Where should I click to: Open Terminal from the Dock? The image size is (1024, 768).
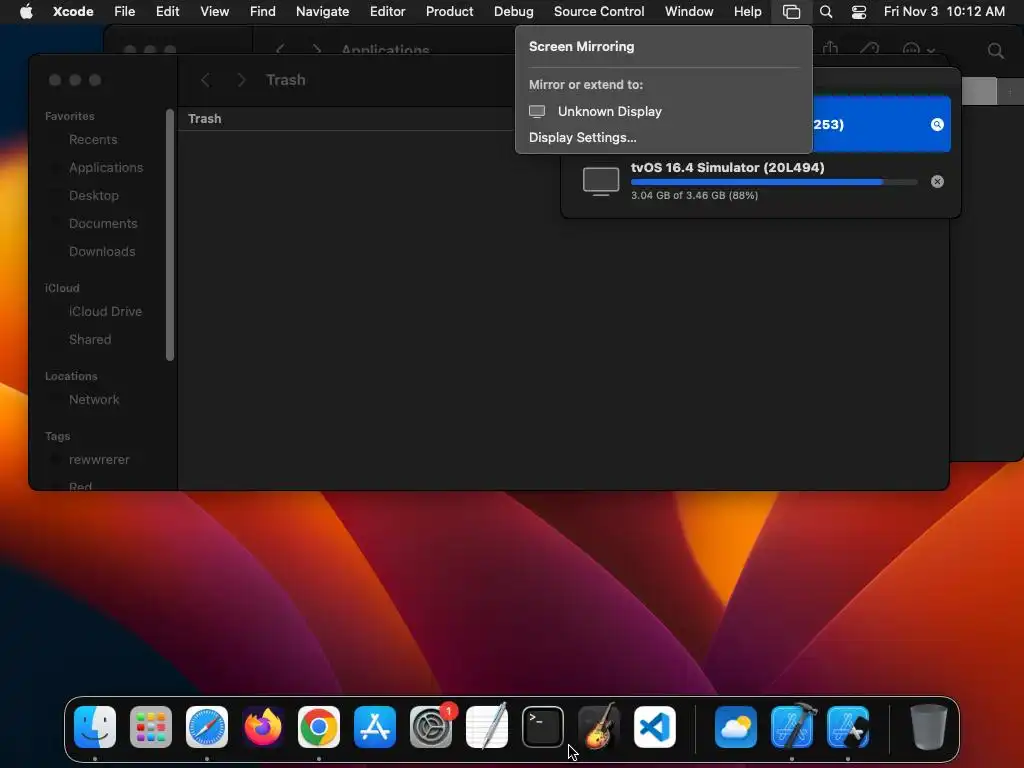tap(543, 727)
